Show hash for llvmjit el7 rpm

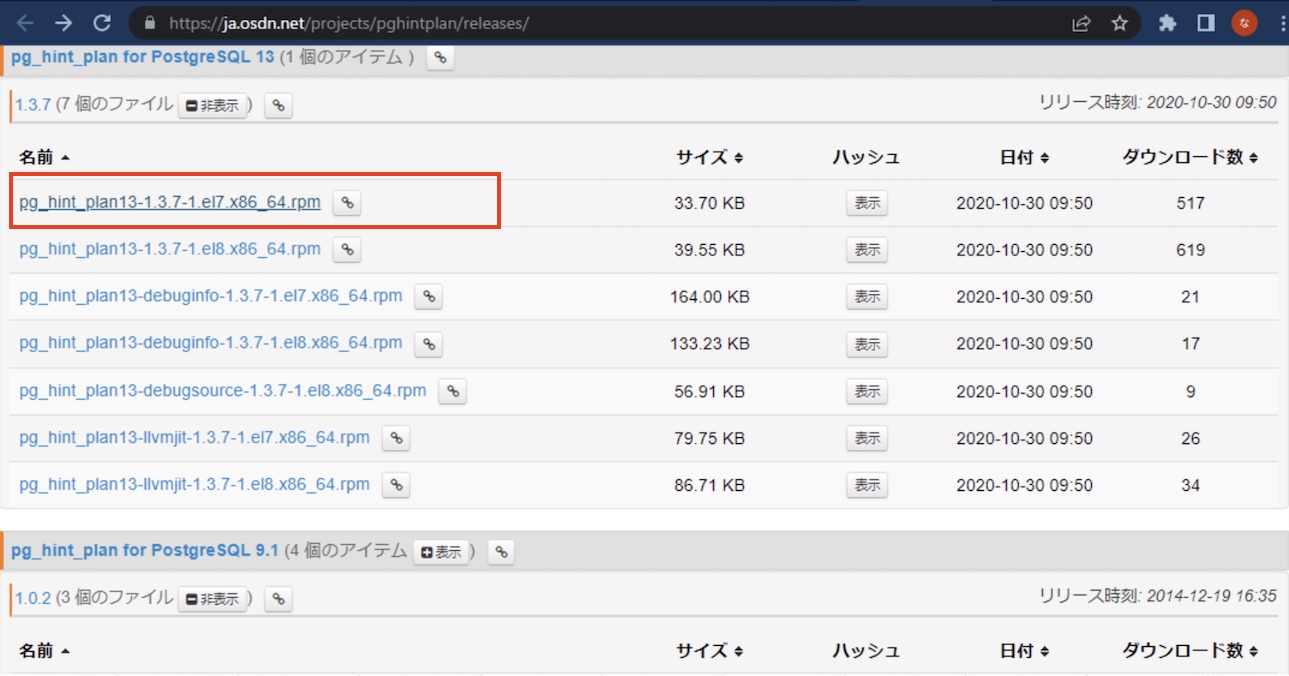[x=867, y=438]
